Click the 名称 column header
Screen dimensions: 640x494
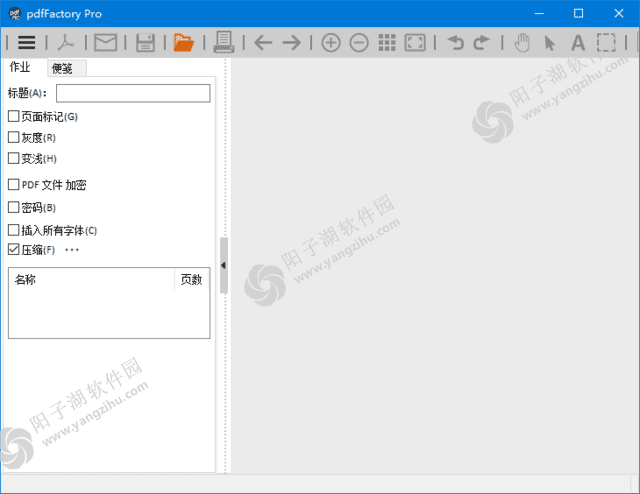point(92,280)
